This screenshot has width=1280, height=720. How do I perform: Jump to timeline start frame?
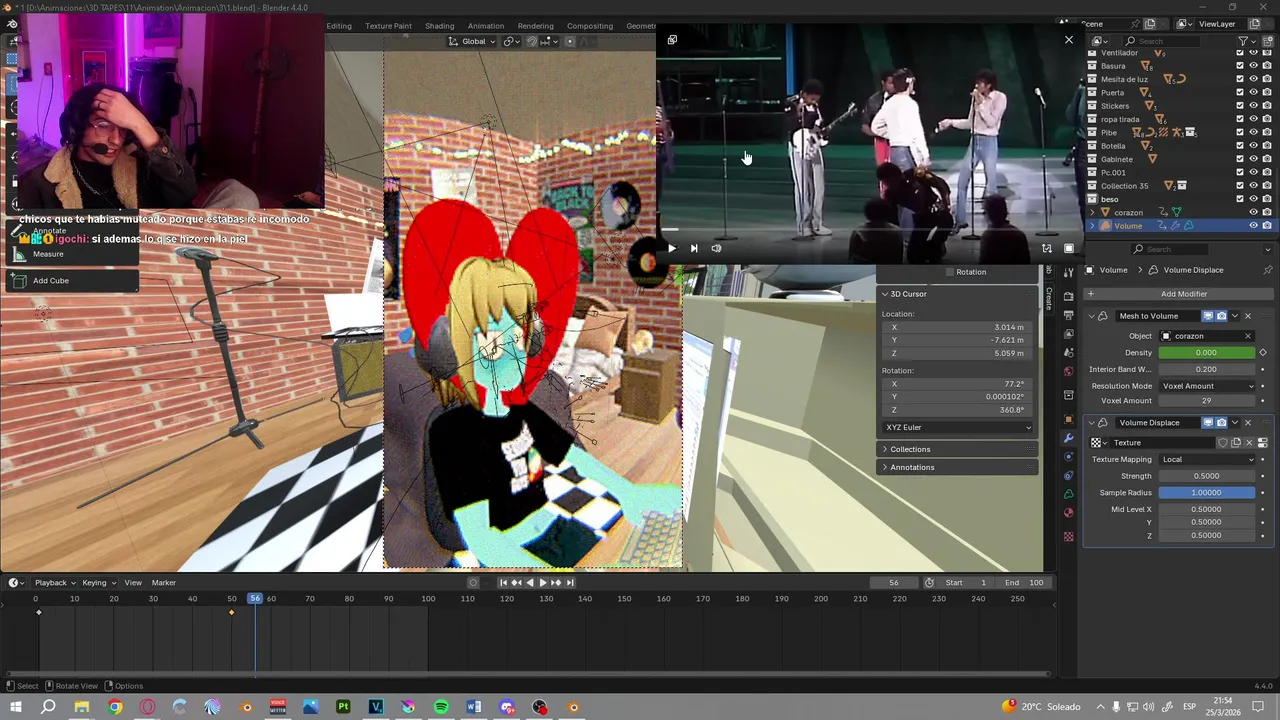point(503,583)
